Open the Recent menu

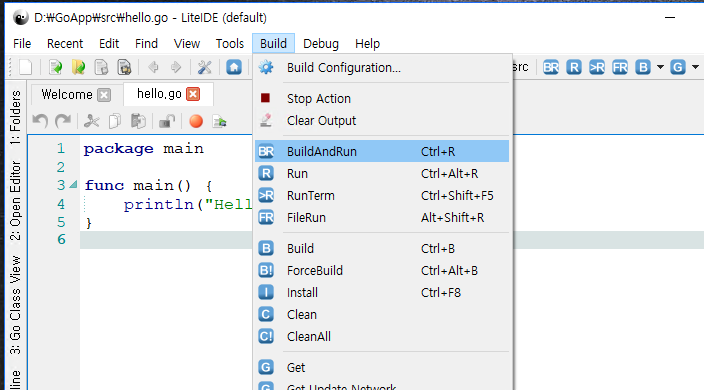[x=65, y=44]
